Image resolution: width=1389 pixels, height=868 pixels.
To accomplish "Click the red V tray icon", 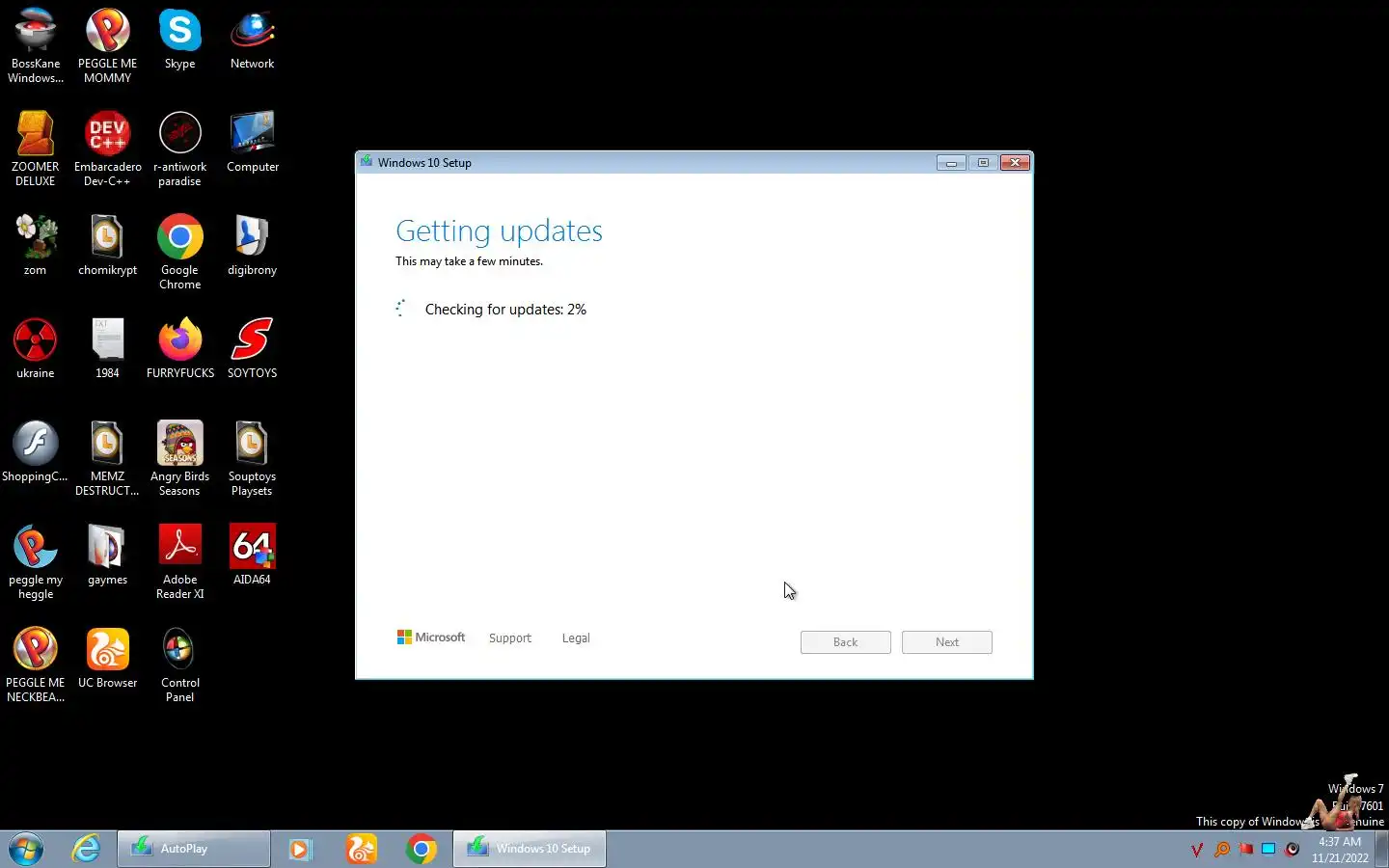I will [1197, 850].
